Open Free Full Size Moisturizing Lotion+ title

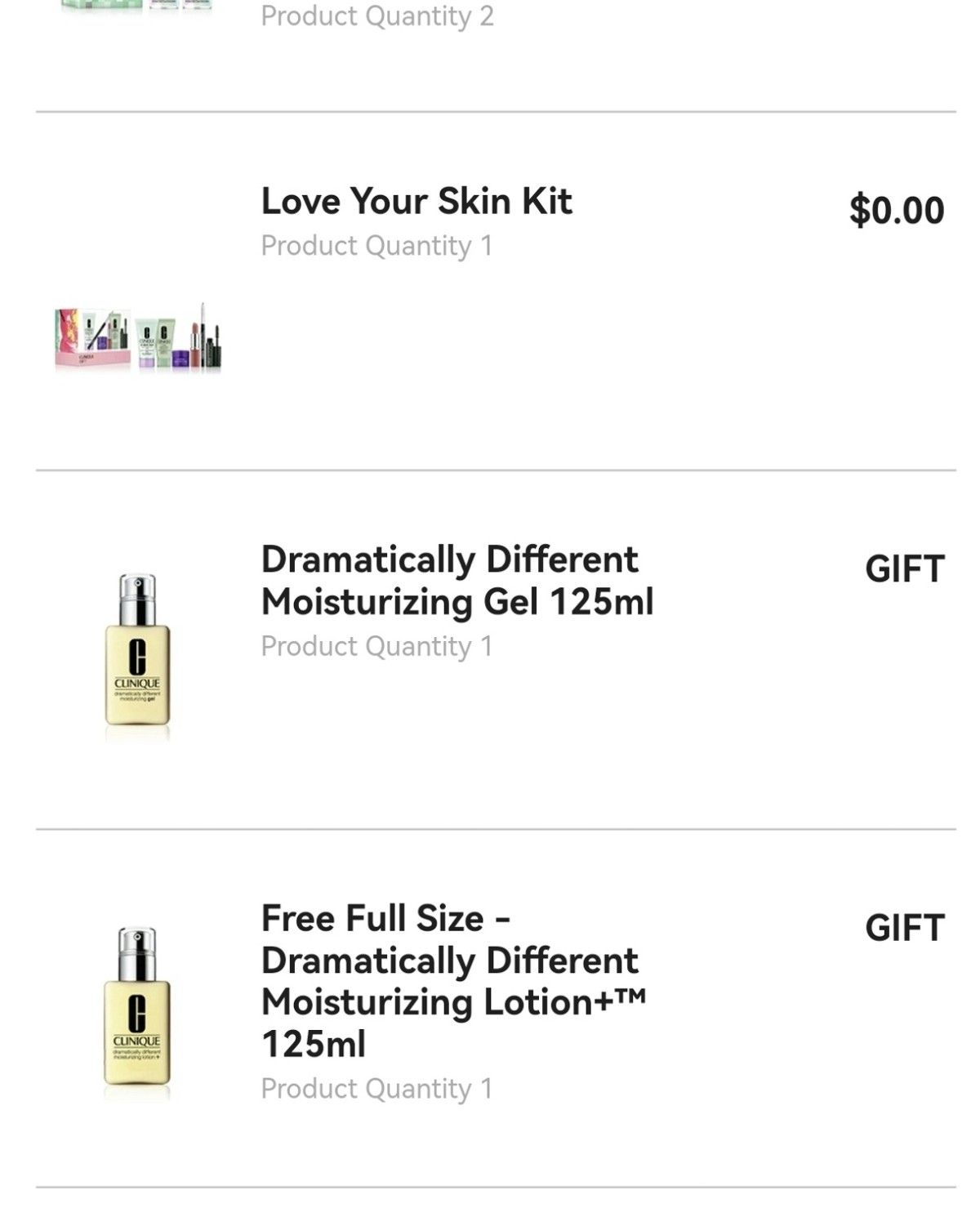coord(453,980)
